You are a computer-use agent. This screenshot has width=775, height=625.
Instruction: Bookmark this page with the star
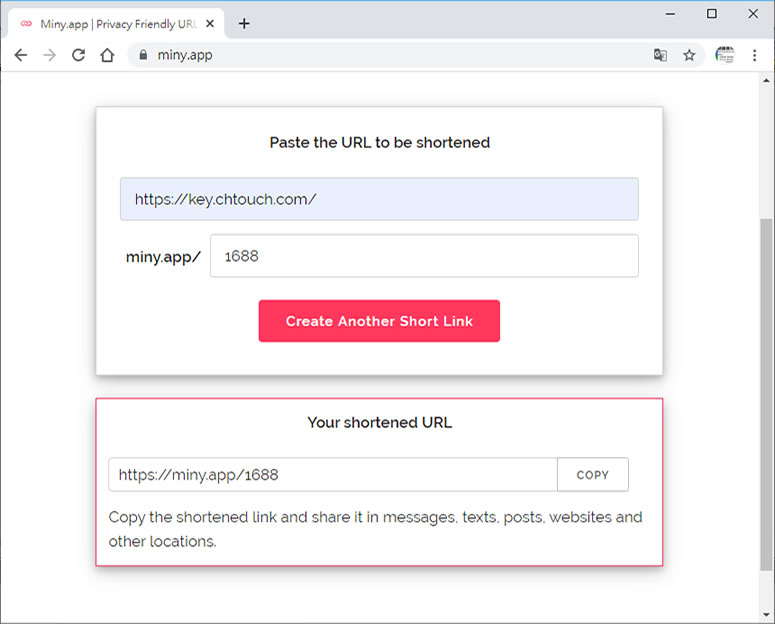coord(689,55)
